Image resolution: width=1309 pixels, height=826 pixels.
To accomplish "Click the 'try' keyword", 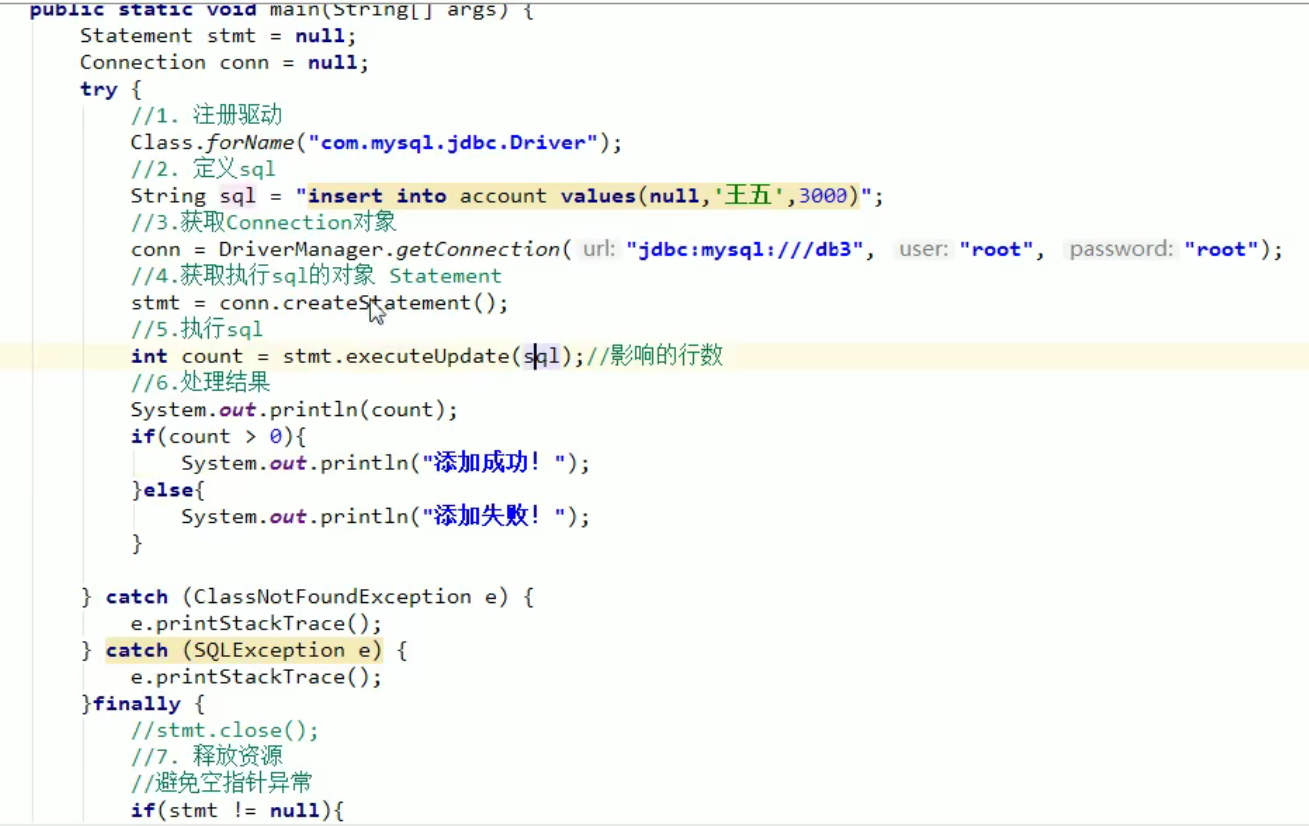I will [x=99, y=89].
